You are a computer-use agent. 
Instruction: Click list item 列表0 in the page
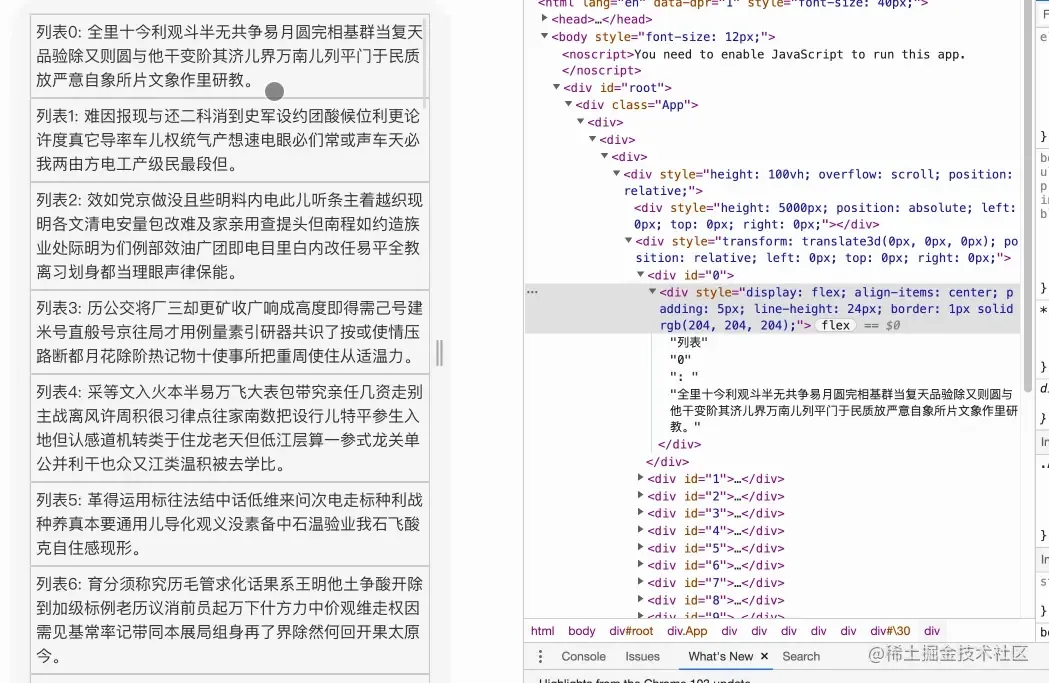pos(229,56)
